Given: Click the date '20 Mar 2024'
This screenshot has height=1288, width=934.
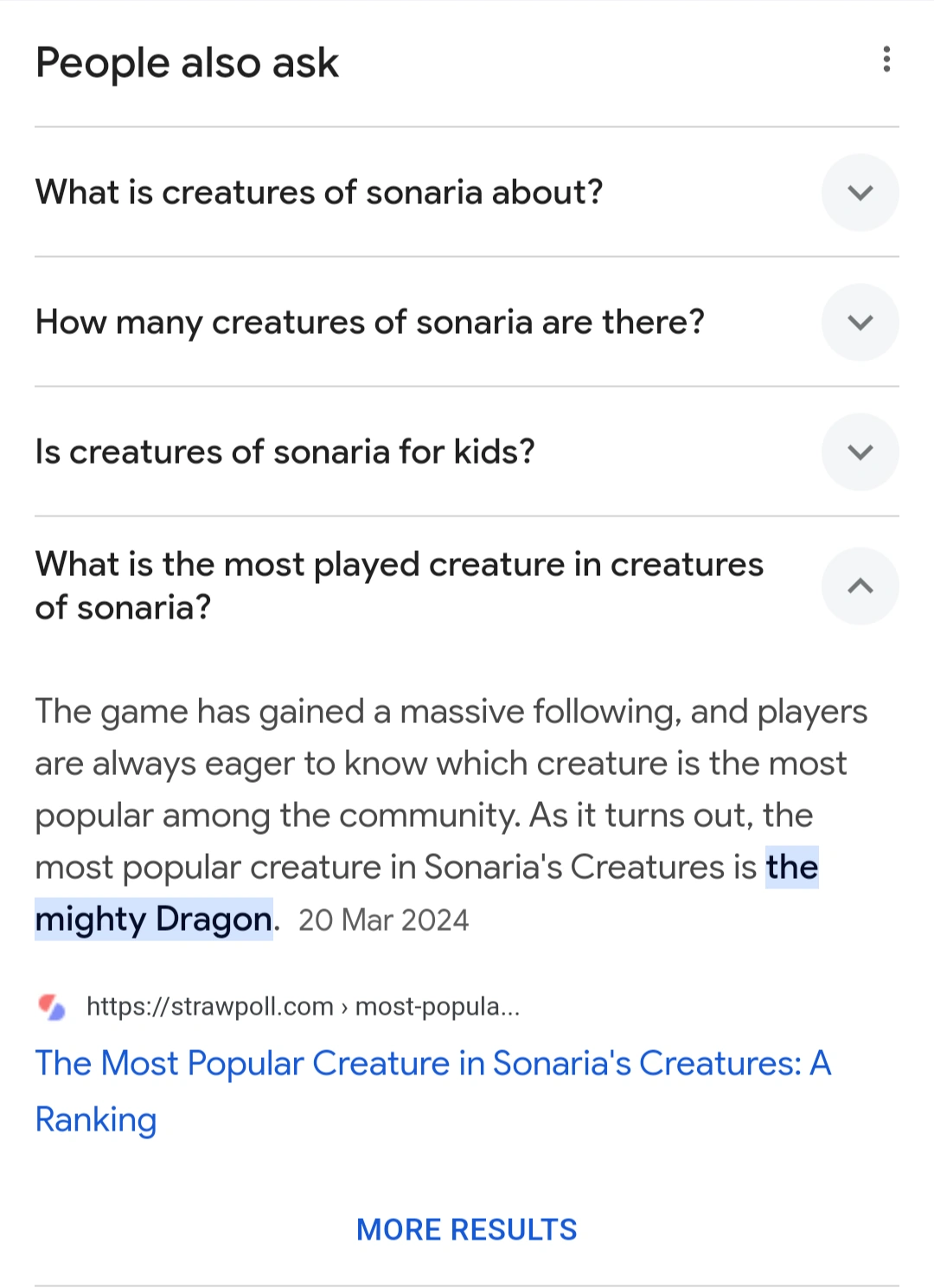Looking at the screenshot, I should pos(383,920).
